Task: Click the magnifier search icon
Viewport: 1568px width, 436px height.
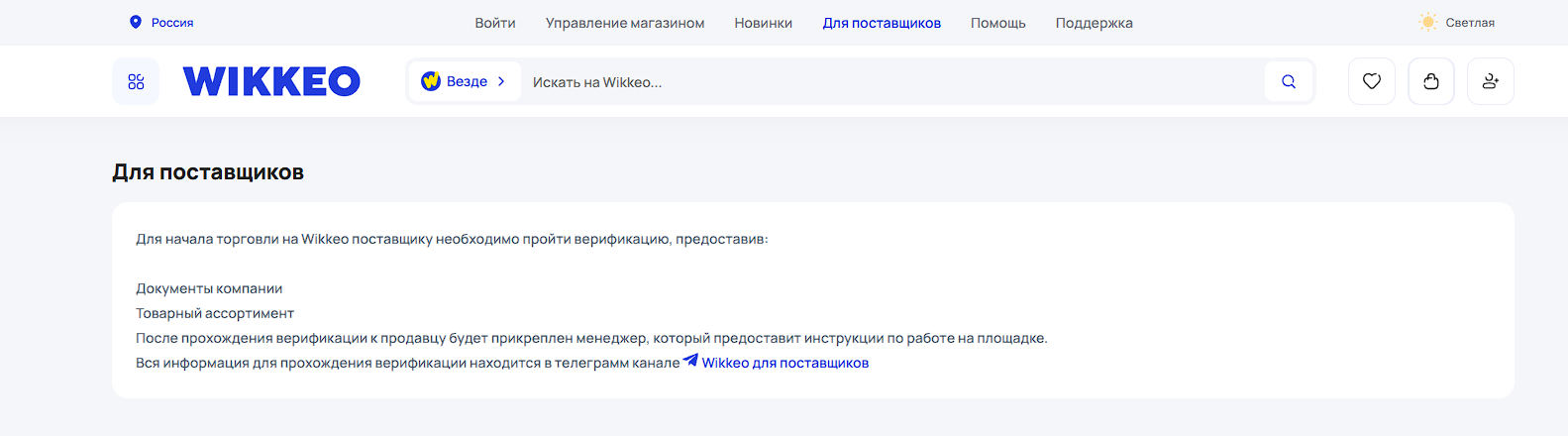Action: pyautogui.click(x=1289, y=81)
